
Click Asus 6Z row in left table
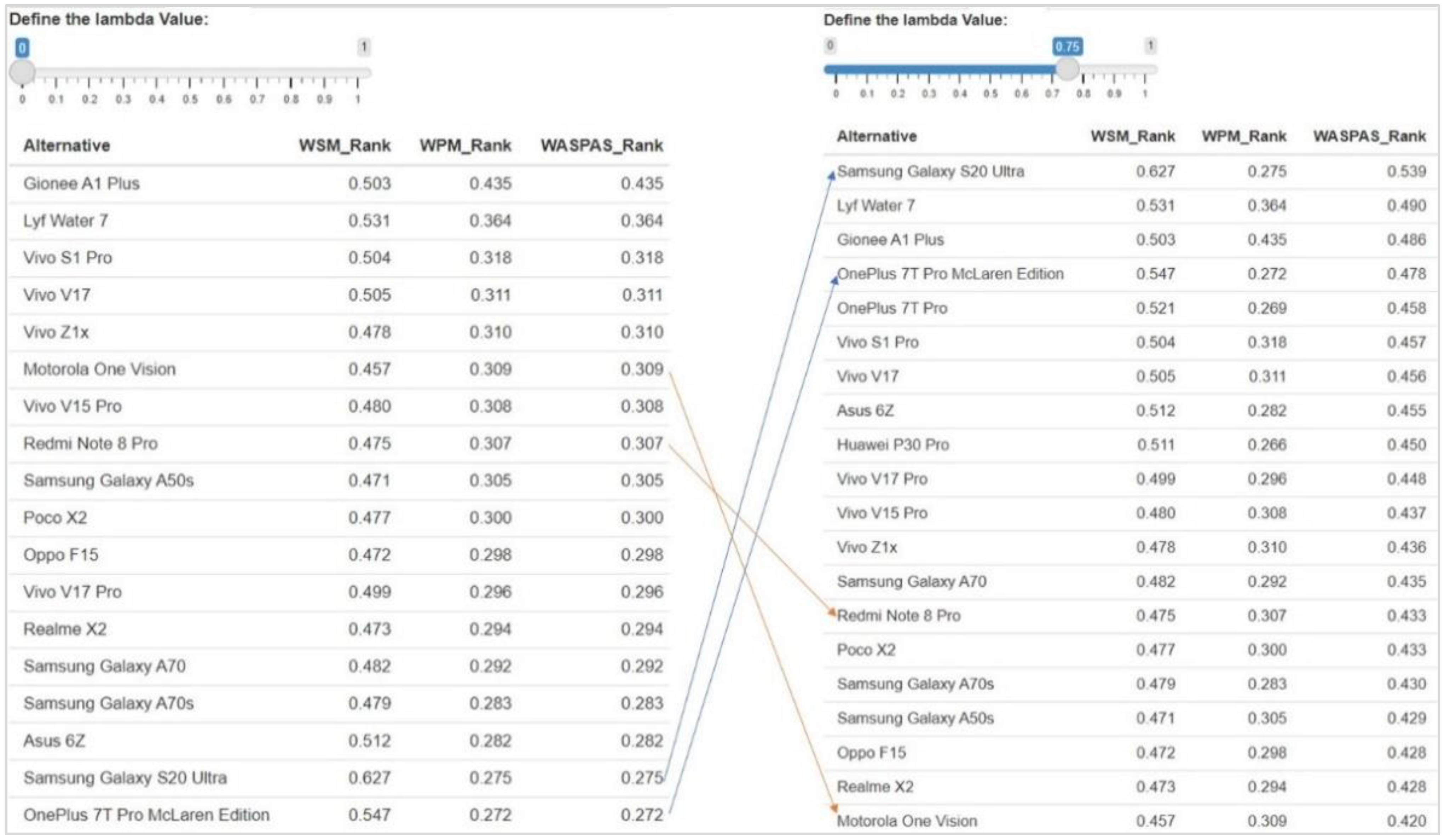pyautogui.click(x=55, y=741)
